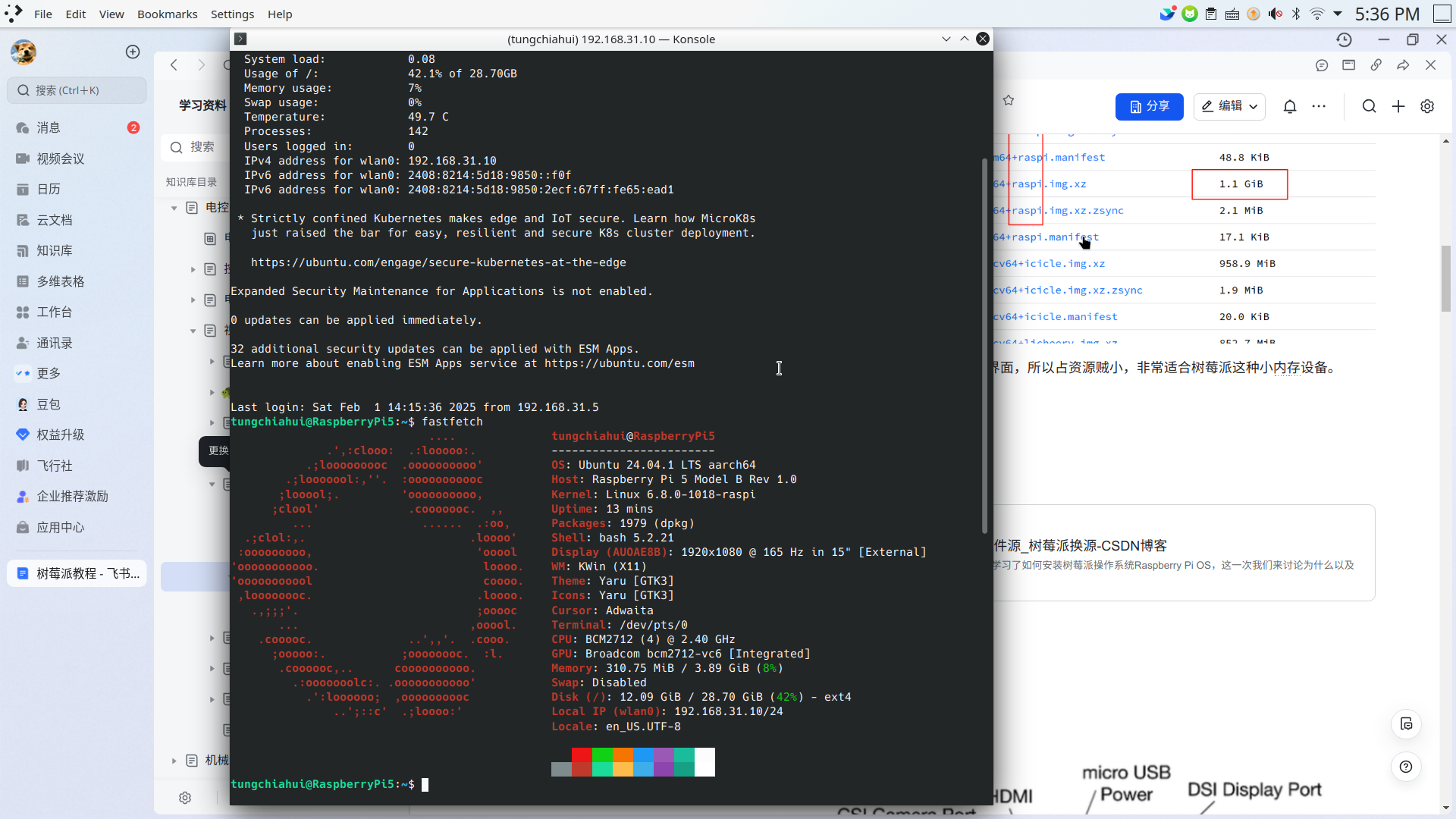Open the Wi-Fi icon in system tray

(x=1317, y=14)
